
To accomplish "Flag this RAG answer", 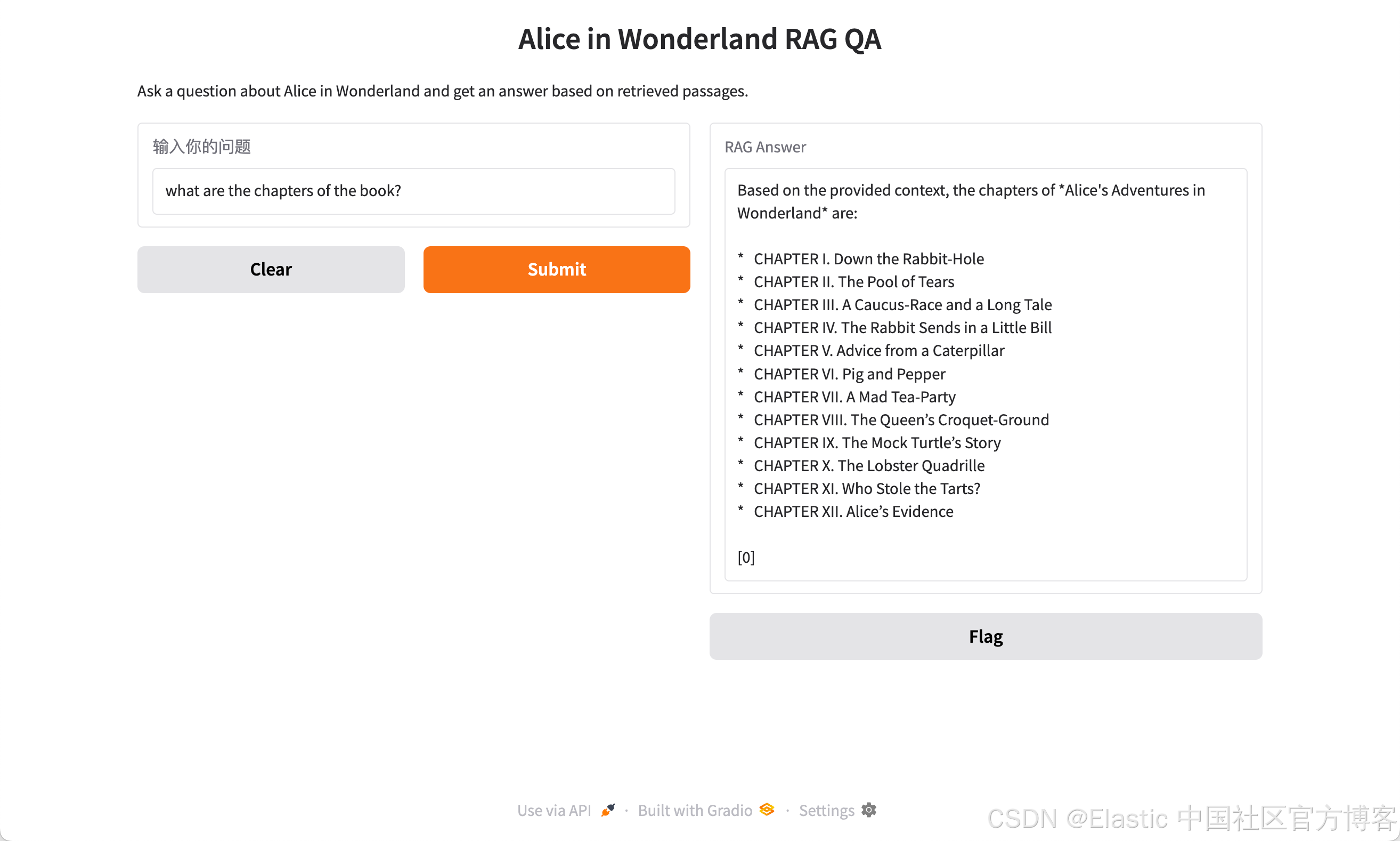I will tap(986, 636).
